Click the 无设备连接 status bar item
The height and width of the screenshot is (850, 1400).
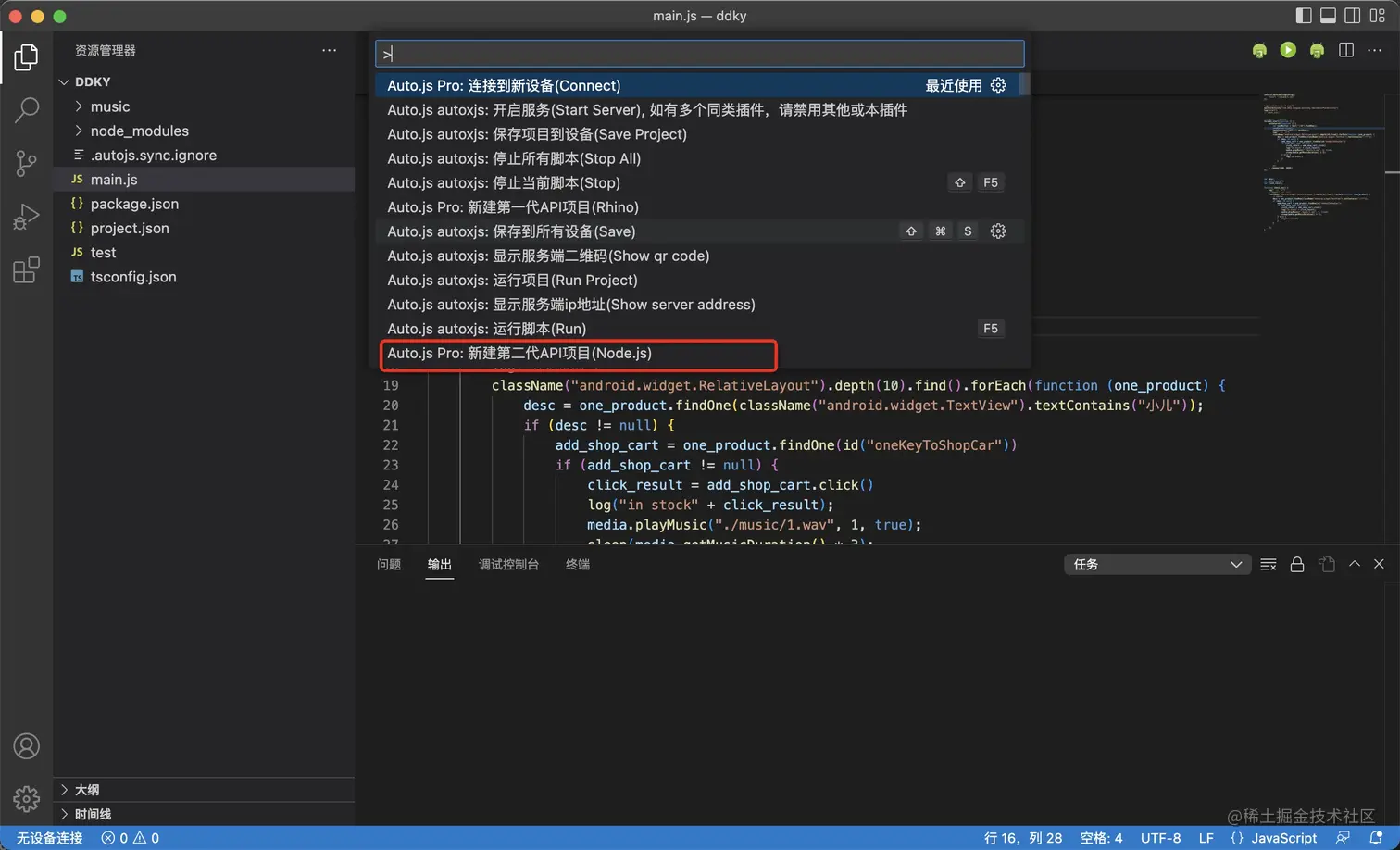pyautogui.click(x=50, y=838)
